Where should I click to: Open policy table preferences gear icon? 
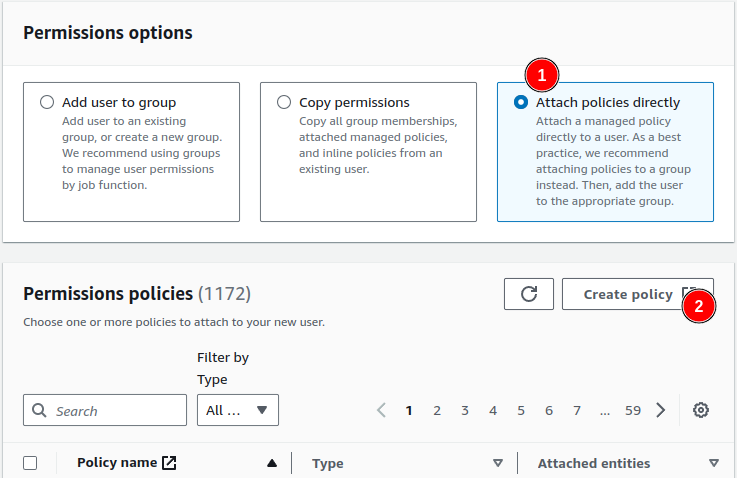(701, 410)
